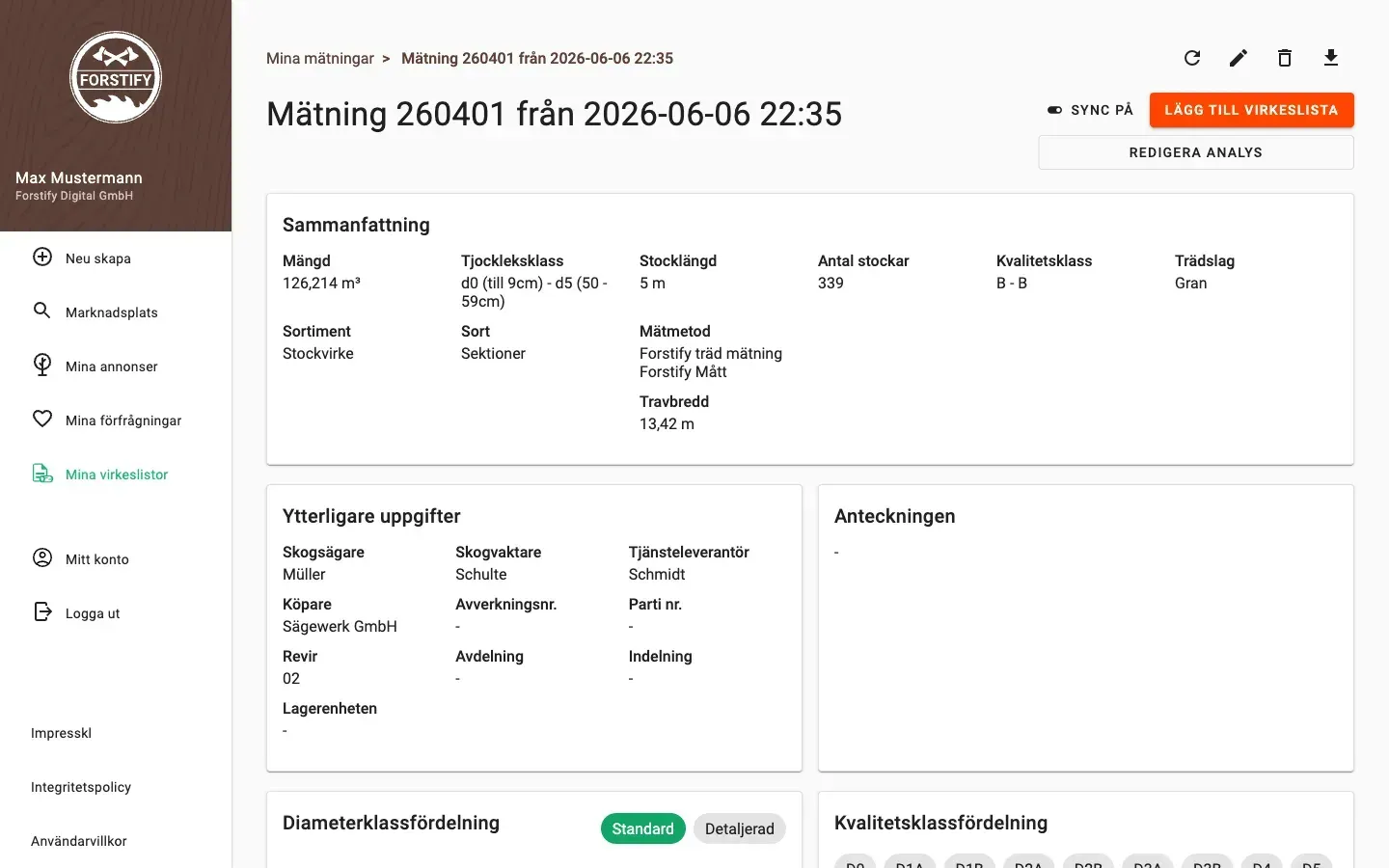The height and width of the screenshot is (868, 1389).
Task: Click the Skogvaktare value Schulte
Action: click(x=481, y=574)
